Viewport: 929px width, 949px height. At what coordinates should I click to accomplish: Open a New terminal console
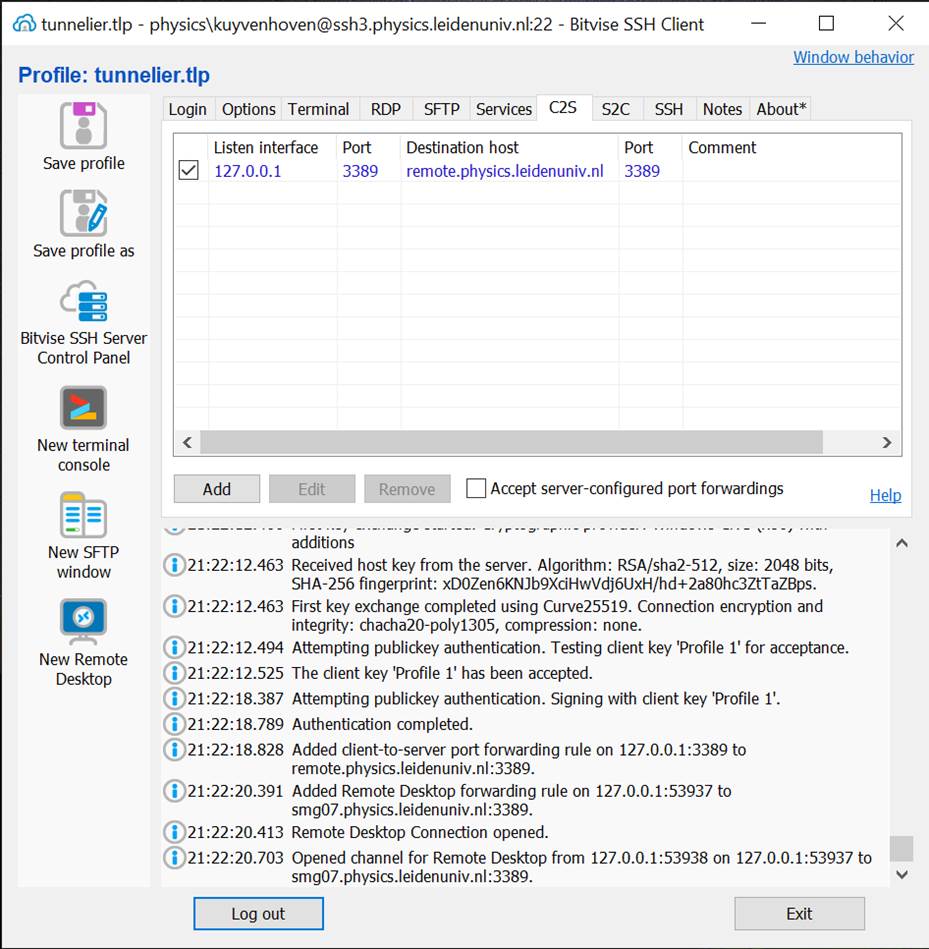coord(83,408)
